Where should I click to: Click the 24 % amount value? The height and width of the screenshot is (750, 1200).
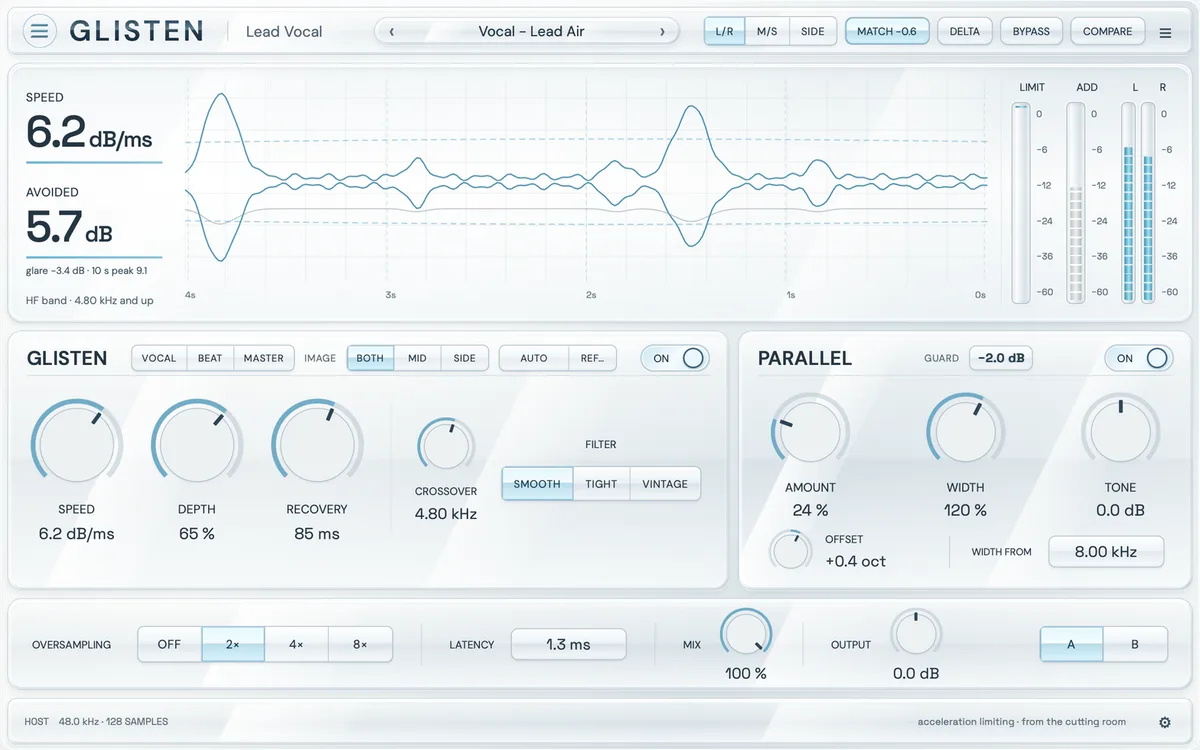pos(810,510)
